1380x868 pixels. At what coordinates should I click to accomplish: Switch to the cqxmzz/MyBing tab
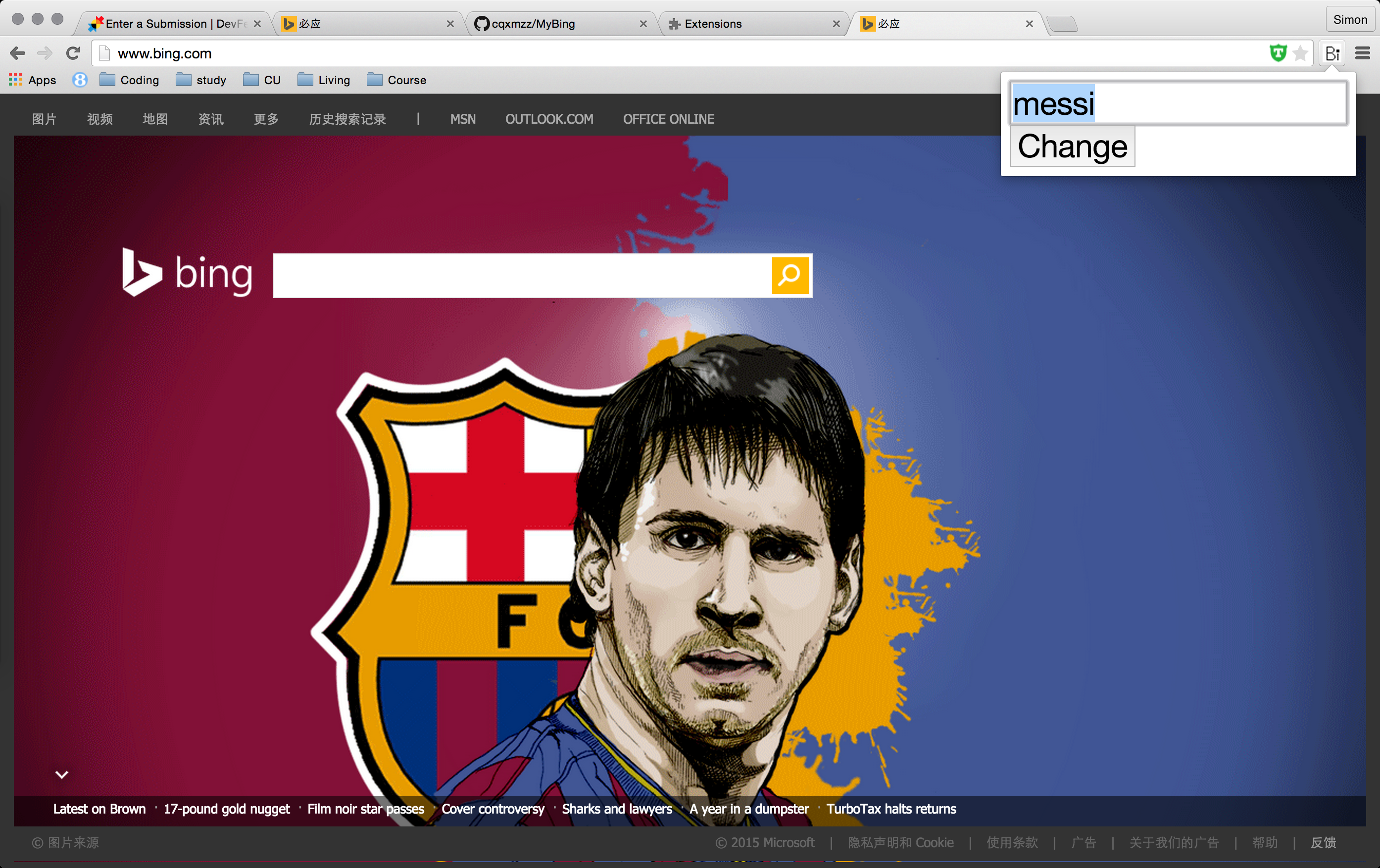tap(533, 24)
